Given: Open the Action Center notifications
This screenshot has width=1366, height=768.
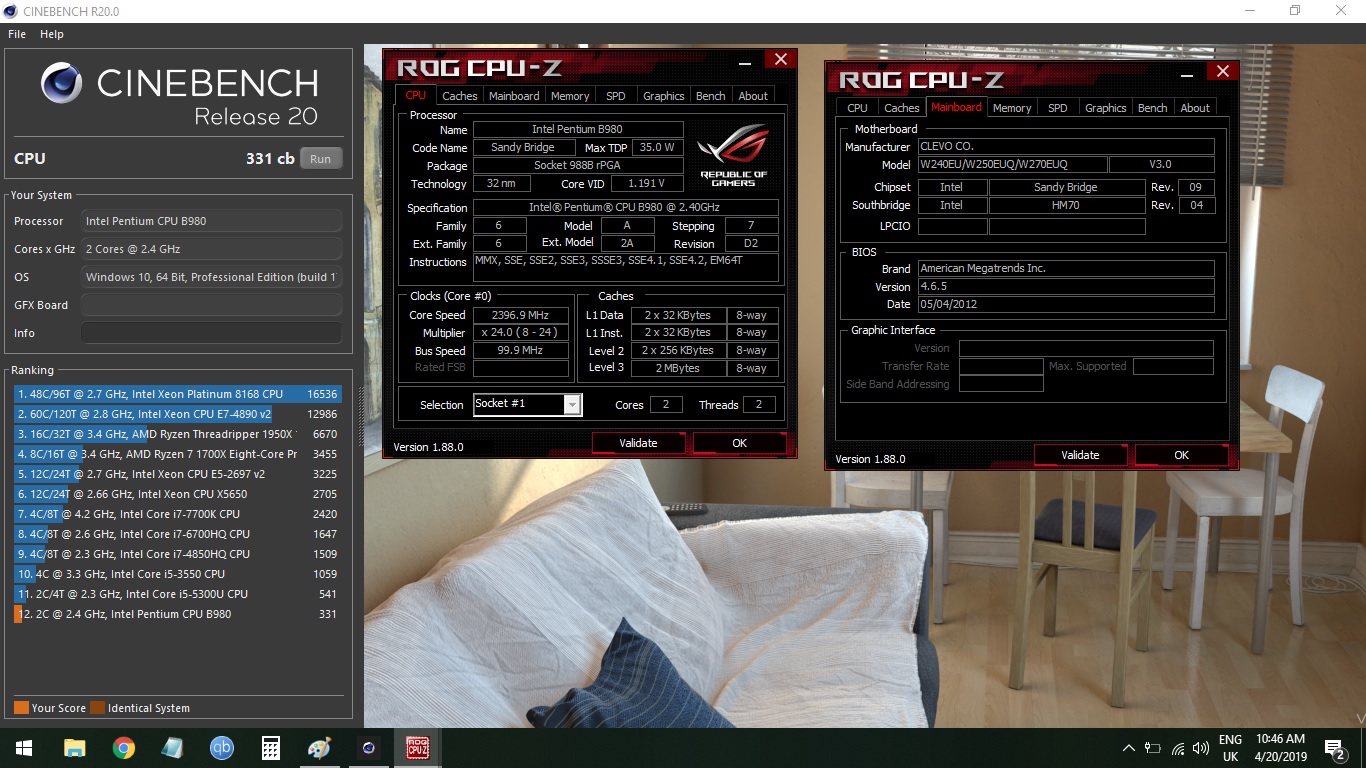Looking at the screenshot, I should [1334, 747].
